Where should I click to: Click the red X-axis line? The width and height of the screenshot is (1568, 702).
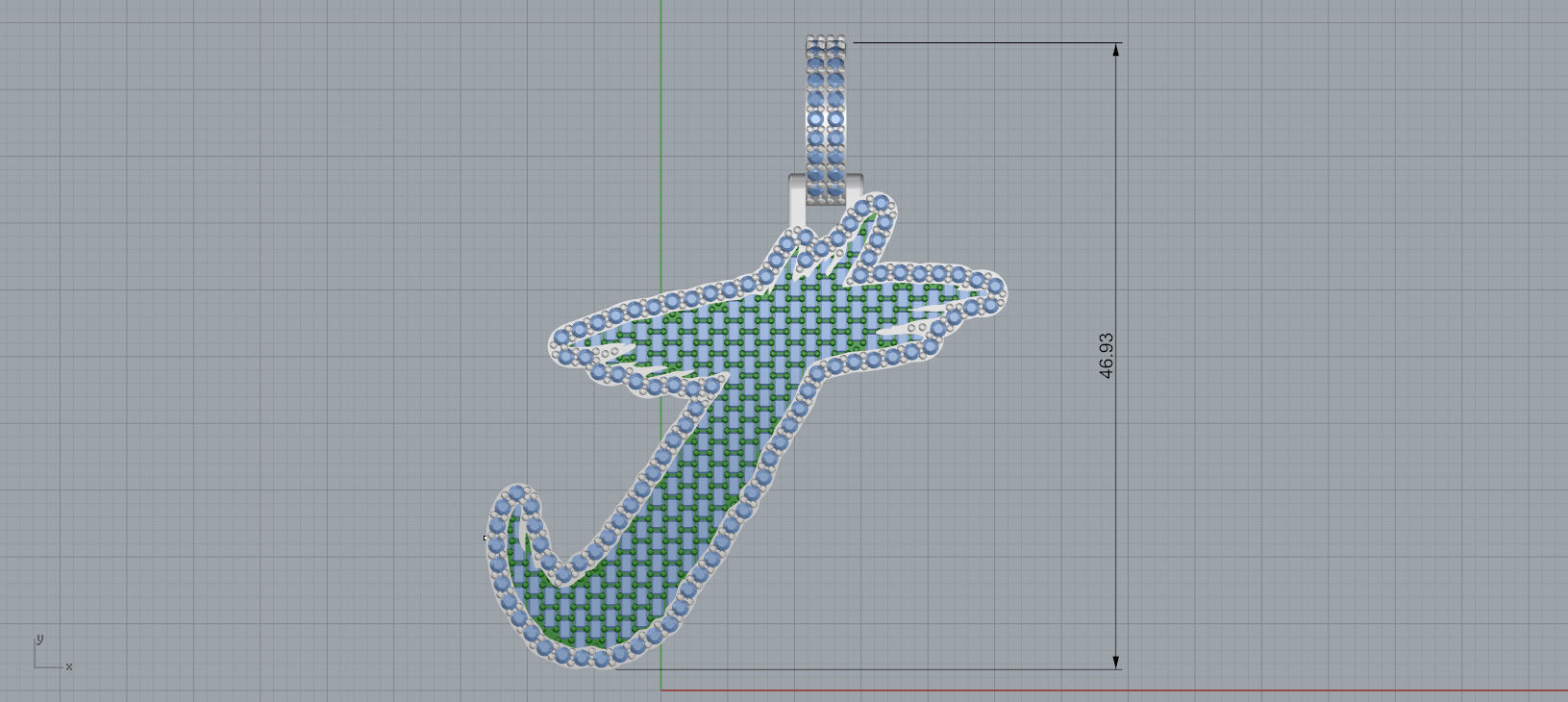(1113, 689)
